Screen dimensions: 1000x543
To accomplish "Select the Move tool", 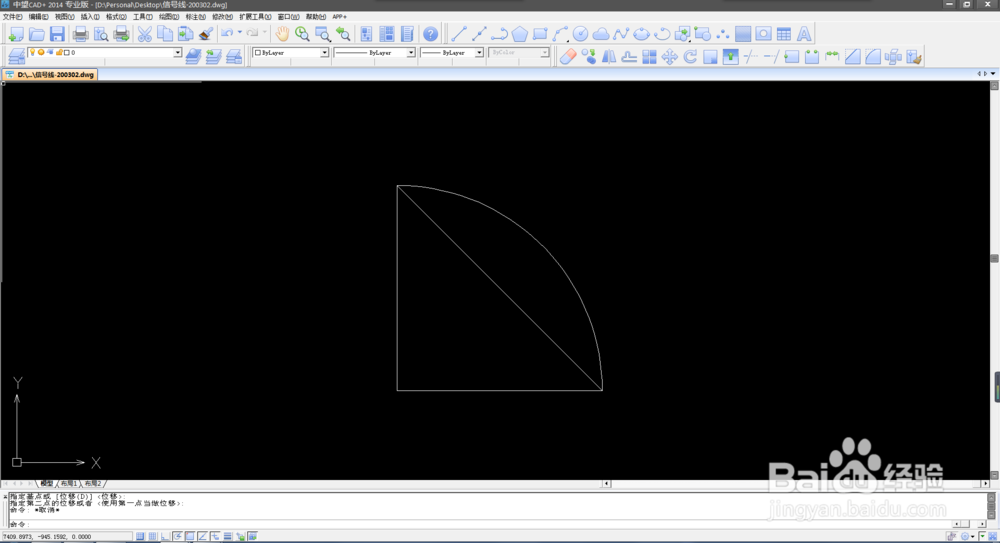I will (x=670, y=57).
